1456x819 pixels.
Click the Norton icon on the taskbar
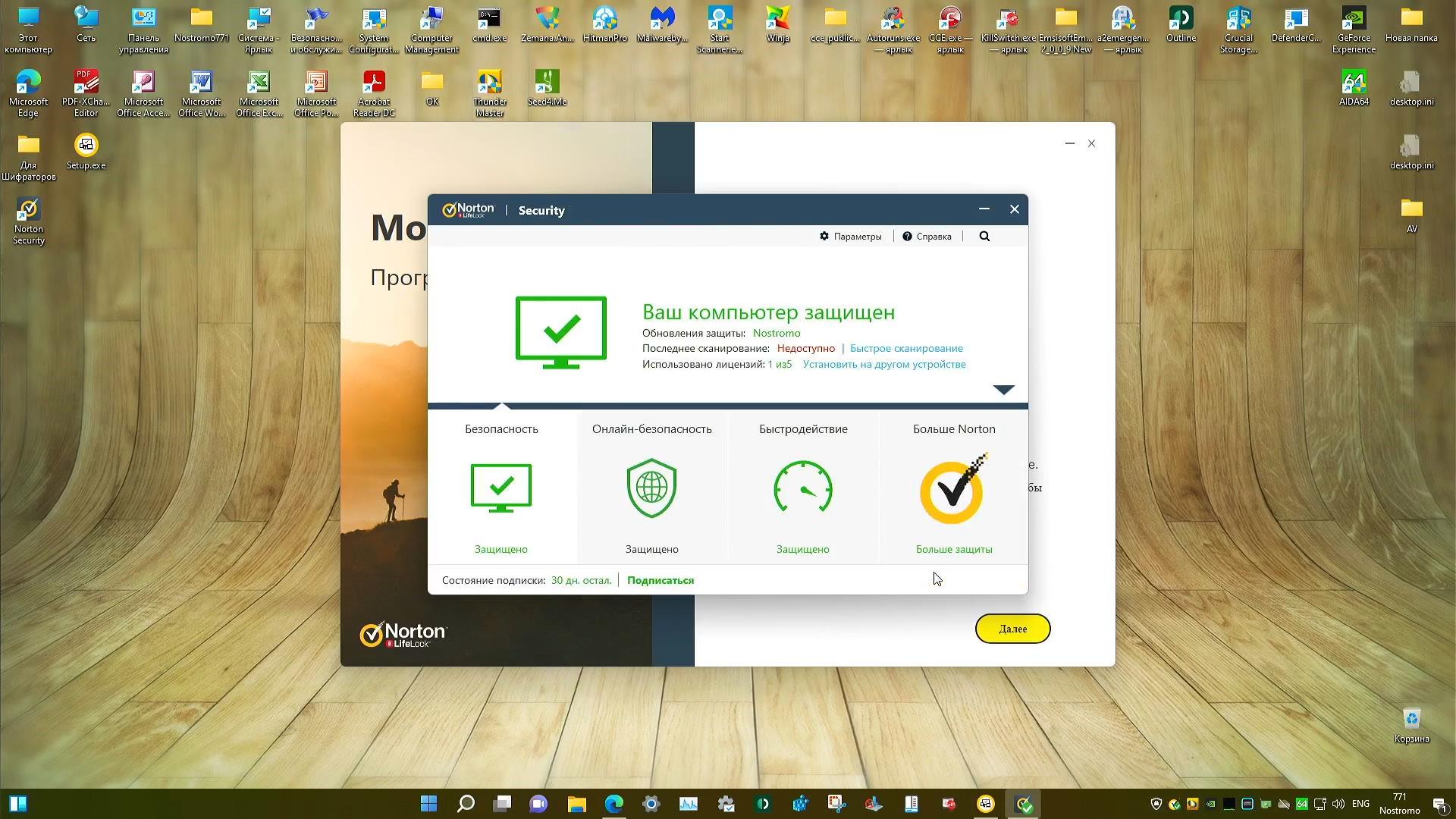[x=1023, y=803]
